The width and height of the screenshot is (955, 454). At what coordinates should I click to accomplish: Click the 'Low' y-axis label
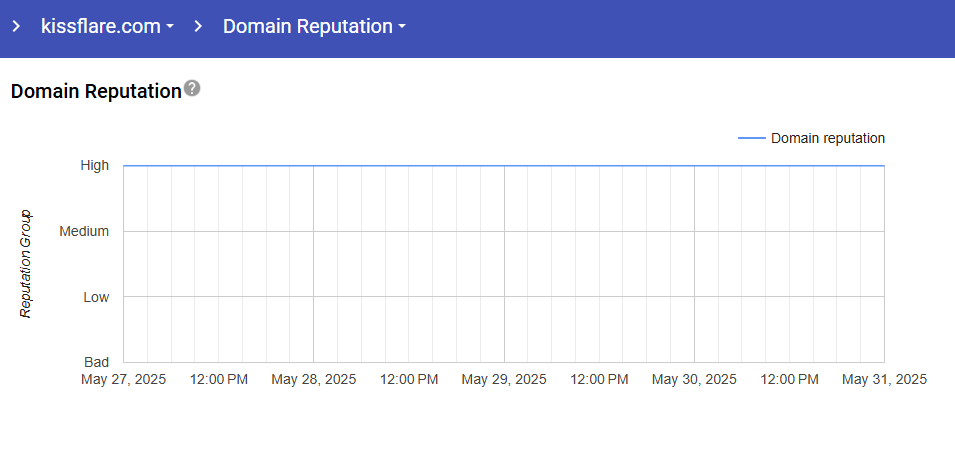pyautogui.click(x=96, y=297)
